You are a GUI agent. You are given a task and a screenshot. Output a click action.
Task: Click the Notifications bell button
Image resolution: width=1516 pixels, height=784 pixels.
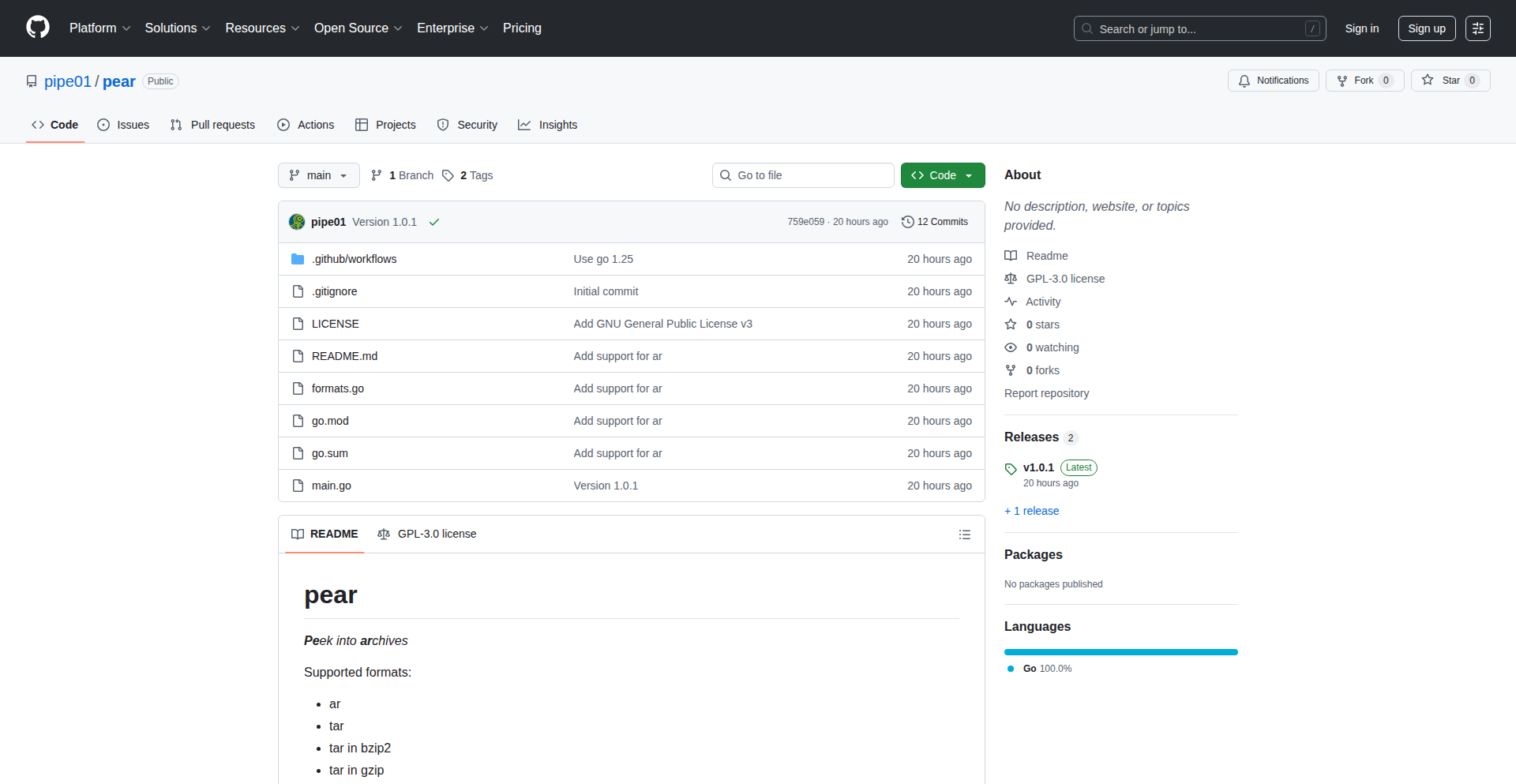point(1273,81)
